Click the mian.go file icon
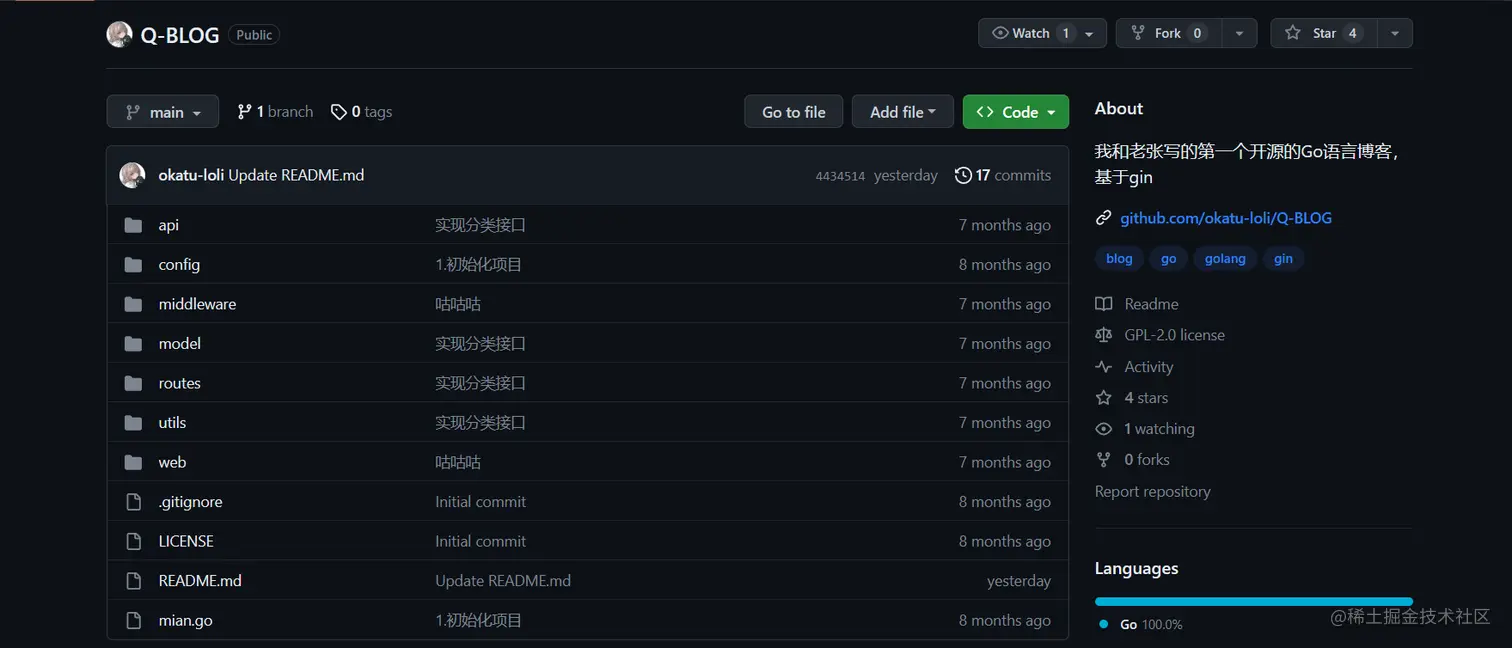Viewport: 1512px width, 648px height. (133, 620)
